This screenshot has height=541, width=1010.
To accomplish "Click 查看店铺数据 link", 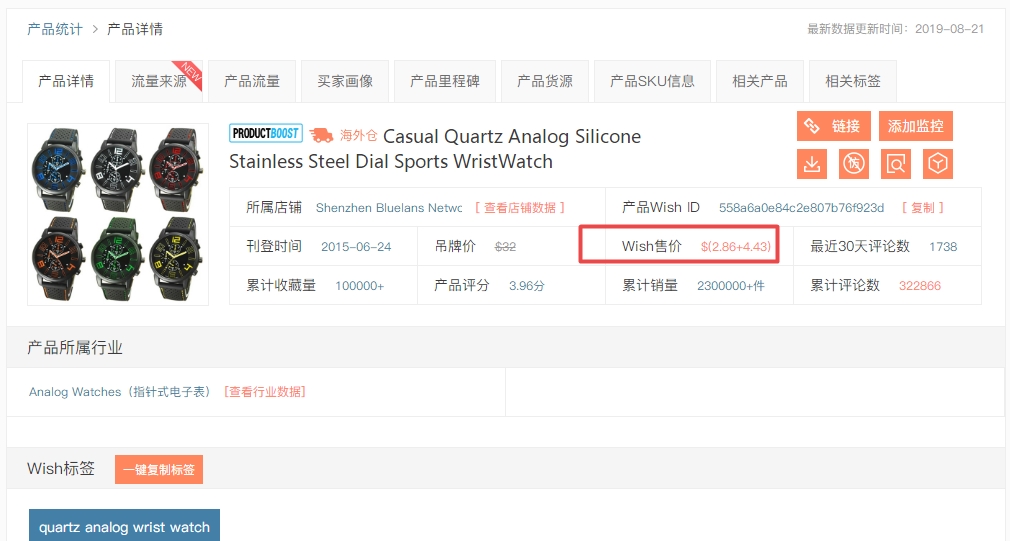I will tap(520, 208).
